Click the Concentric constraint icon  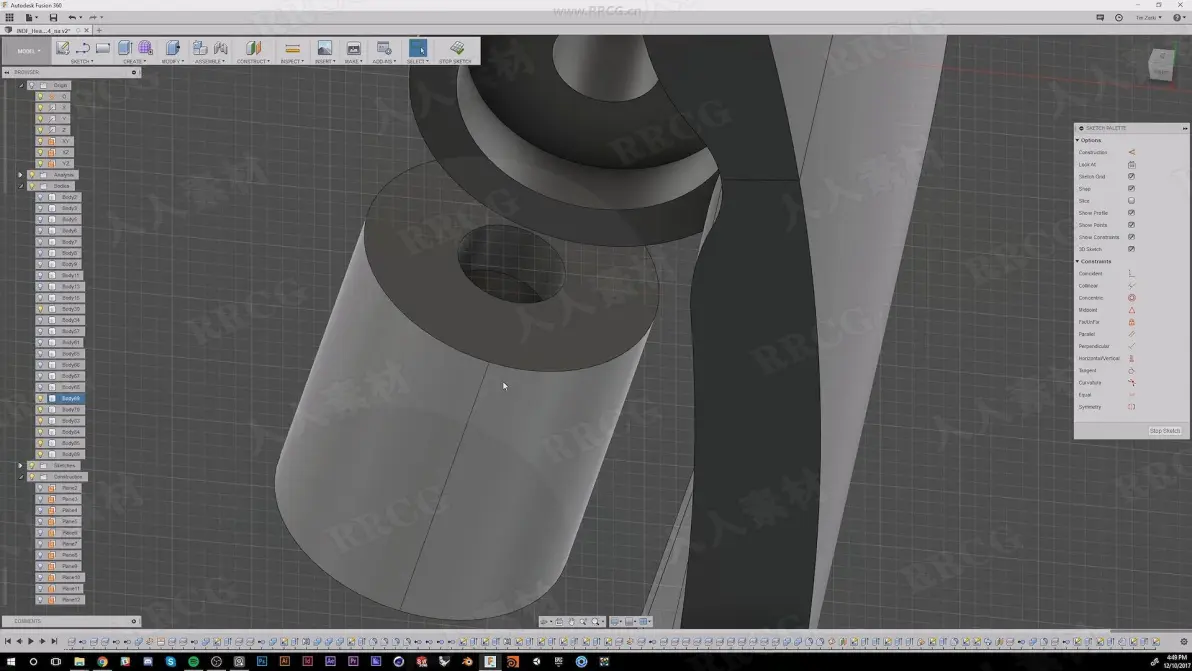[1131, 298]
